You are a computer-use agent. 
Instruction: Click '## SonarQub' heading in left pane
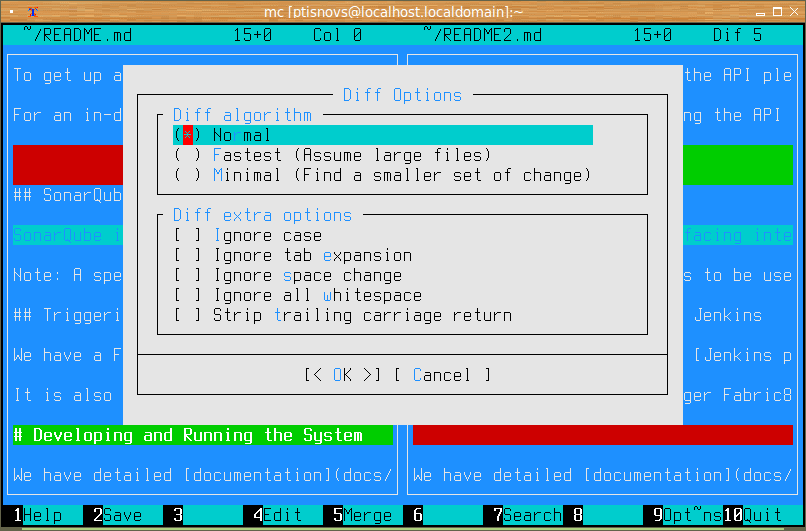68,195
